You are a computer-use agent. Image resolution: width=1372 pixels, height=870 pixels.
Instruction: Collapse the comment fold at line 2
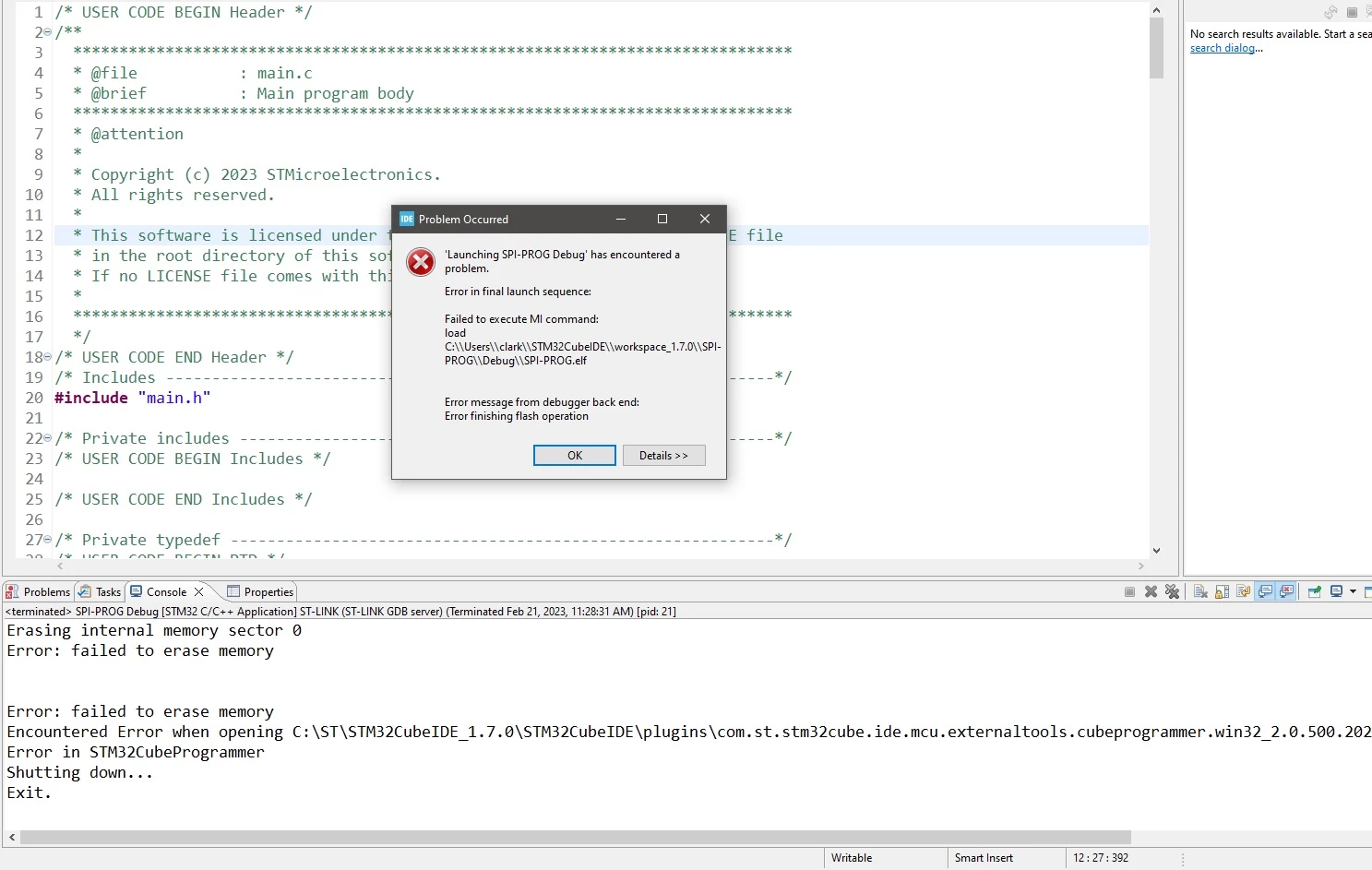point(48,32)
